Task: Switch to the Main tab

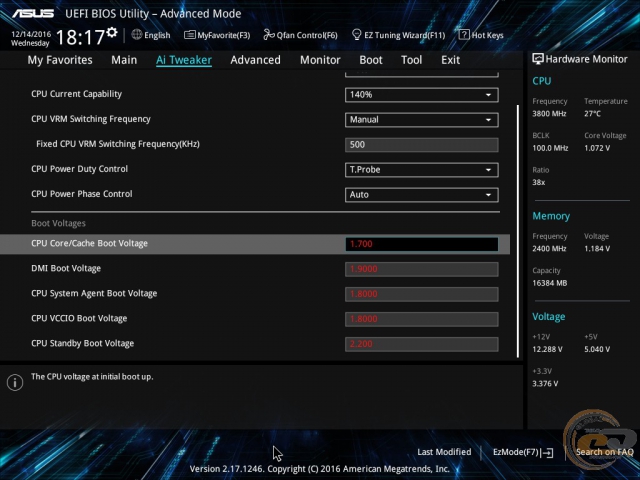Action: [x=124, y=60]
